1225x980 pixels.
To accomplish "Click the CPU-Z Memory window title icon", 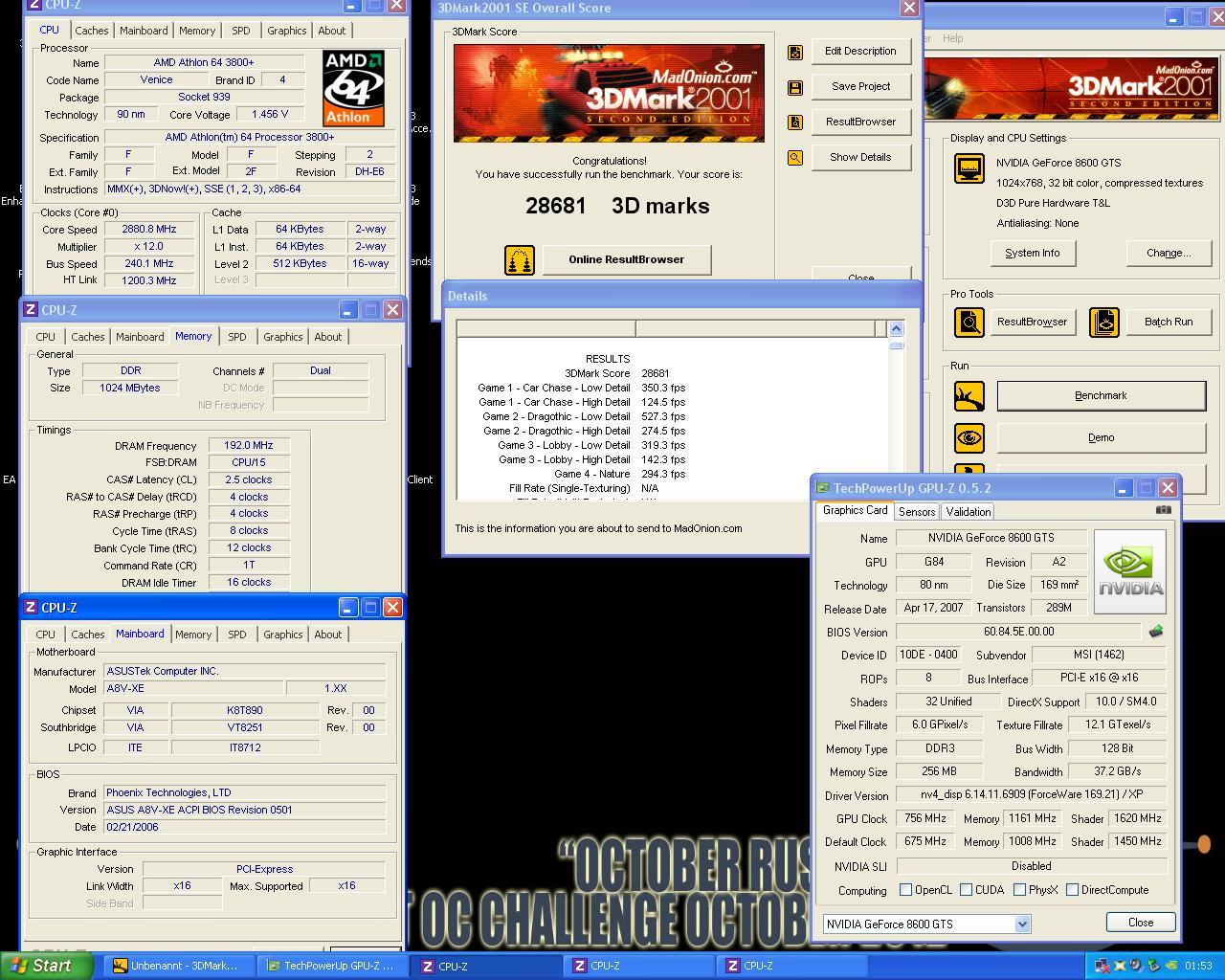I will coord(31,310).
